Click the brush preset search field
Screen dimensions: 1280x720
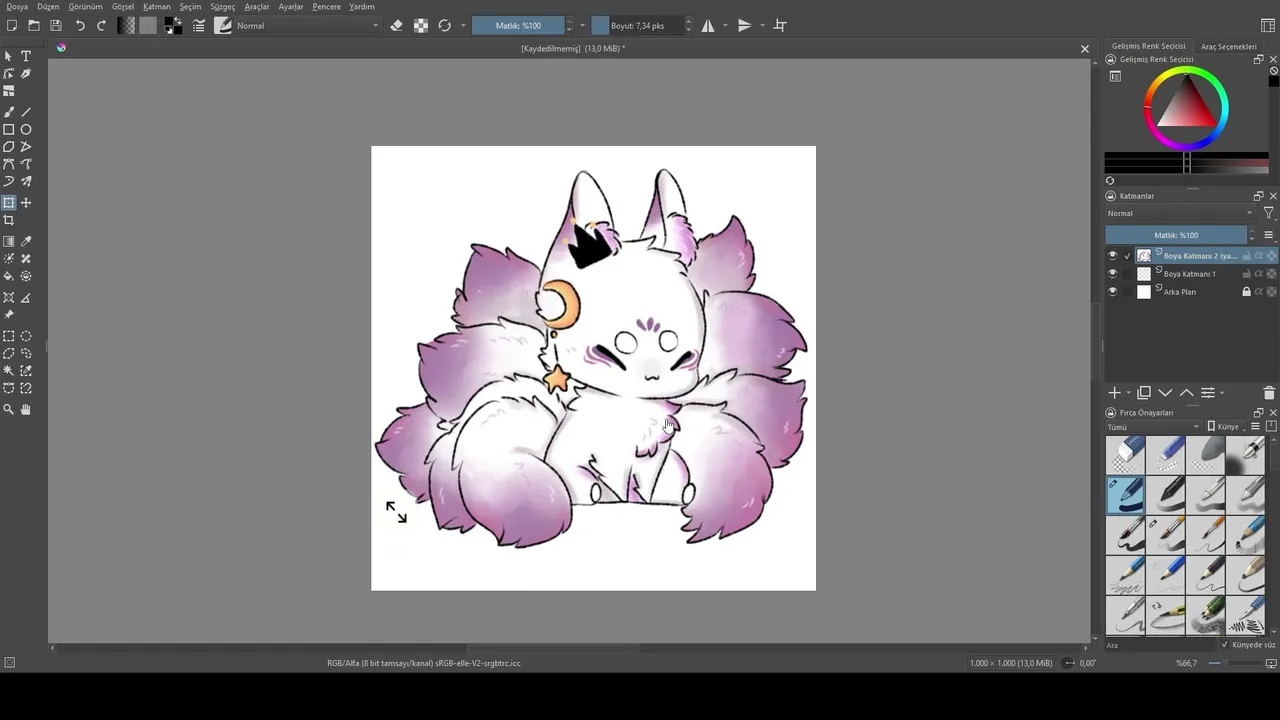coord(1160,645)
